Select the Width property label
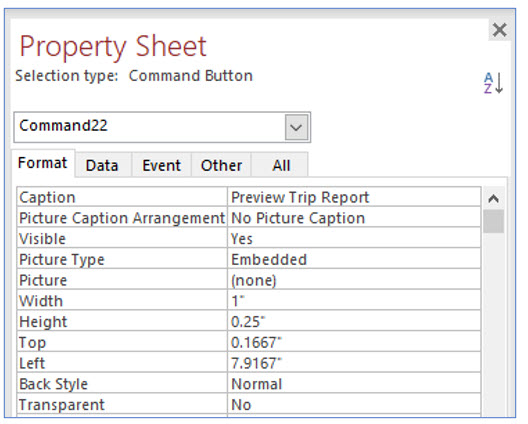Image resolution: width=528 pixels, height=424 pixels. 122,301
